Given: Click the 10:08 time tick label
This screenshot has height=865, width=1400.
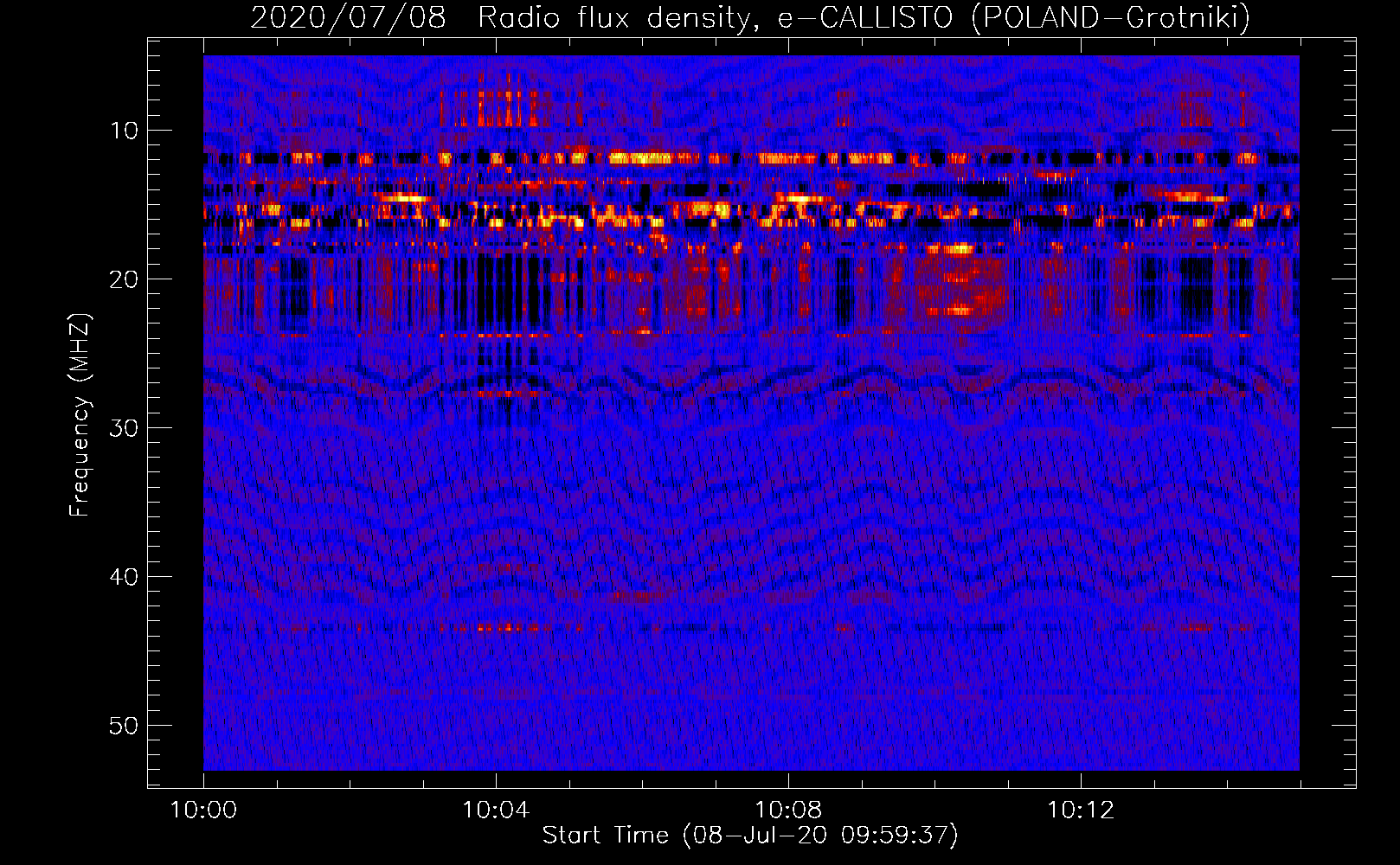Looking at the screenshot, I should tap(788, 811).
